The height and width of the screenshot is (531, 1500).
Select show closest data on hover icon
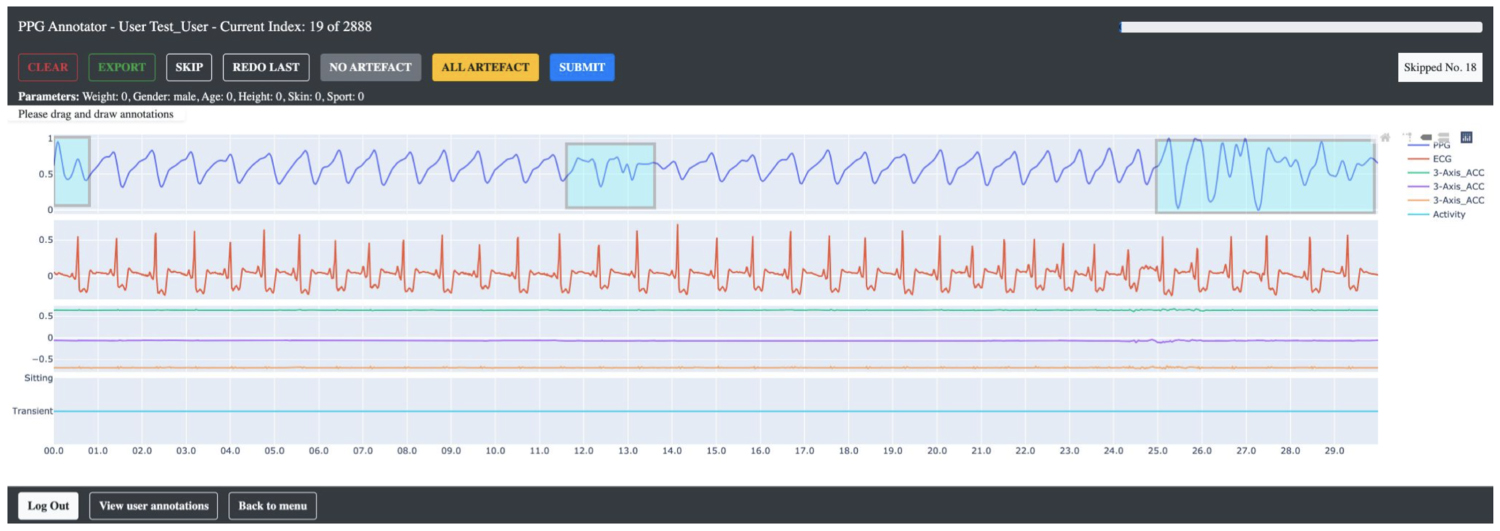(1425, 138)
